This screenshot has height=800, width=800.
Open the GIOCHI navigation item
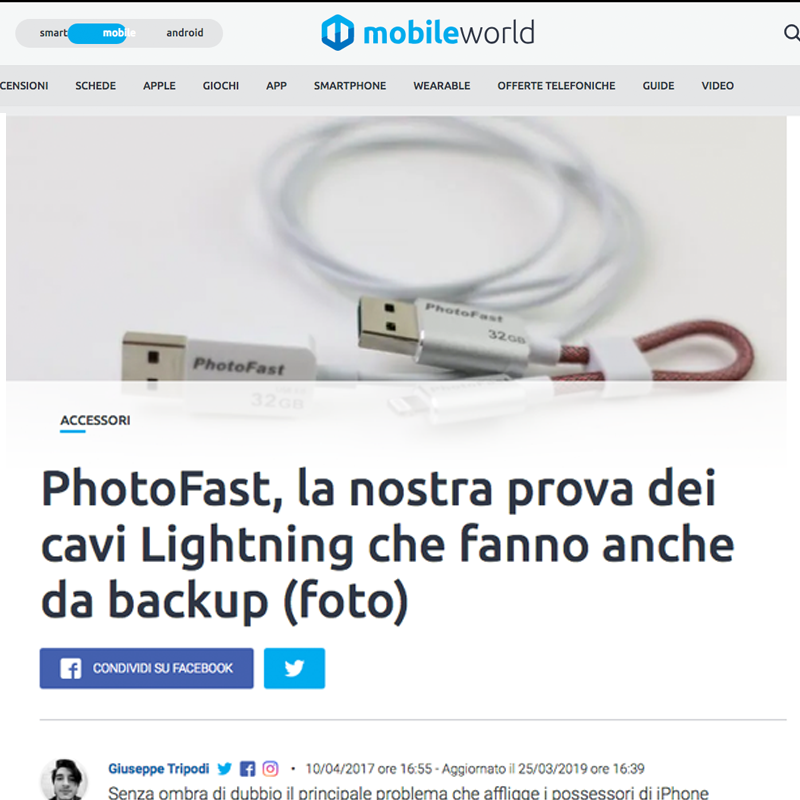coord(221,86)
